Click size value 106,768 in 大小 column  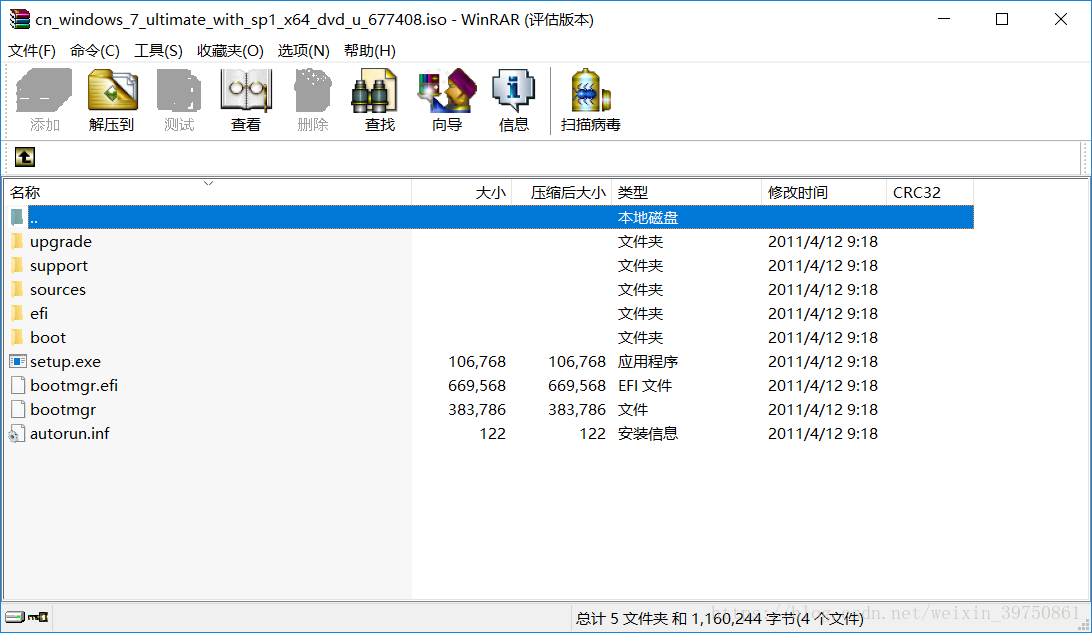[477, 362]
